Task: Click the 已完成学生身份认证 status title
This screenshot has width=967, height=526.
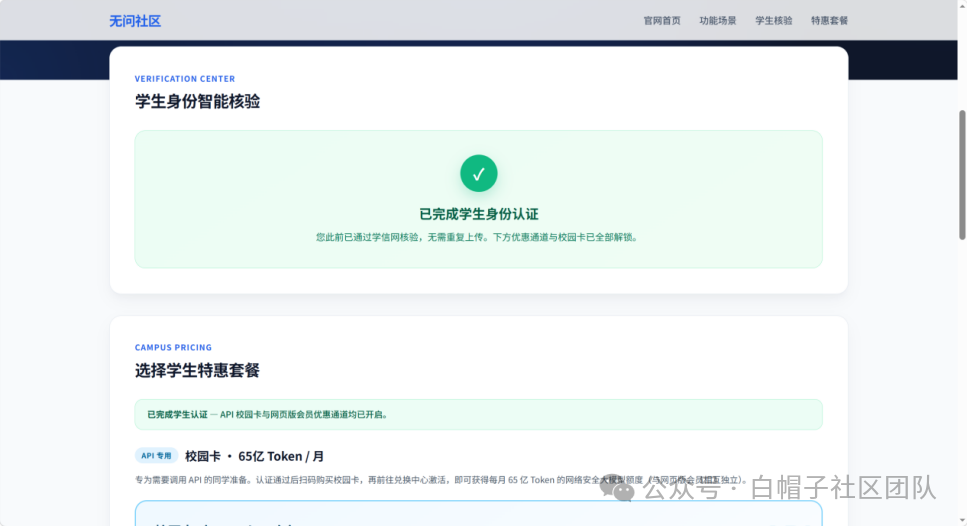Action: 479,214
